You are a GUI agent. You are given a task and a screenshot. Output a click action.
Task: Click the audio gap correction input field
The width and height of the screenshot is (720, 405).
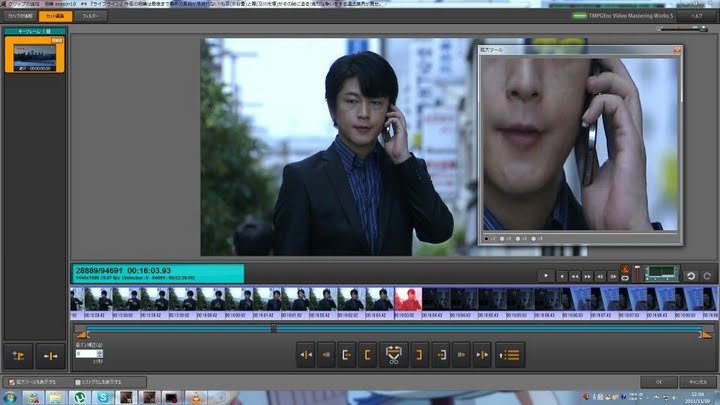(x=86, y=354)
